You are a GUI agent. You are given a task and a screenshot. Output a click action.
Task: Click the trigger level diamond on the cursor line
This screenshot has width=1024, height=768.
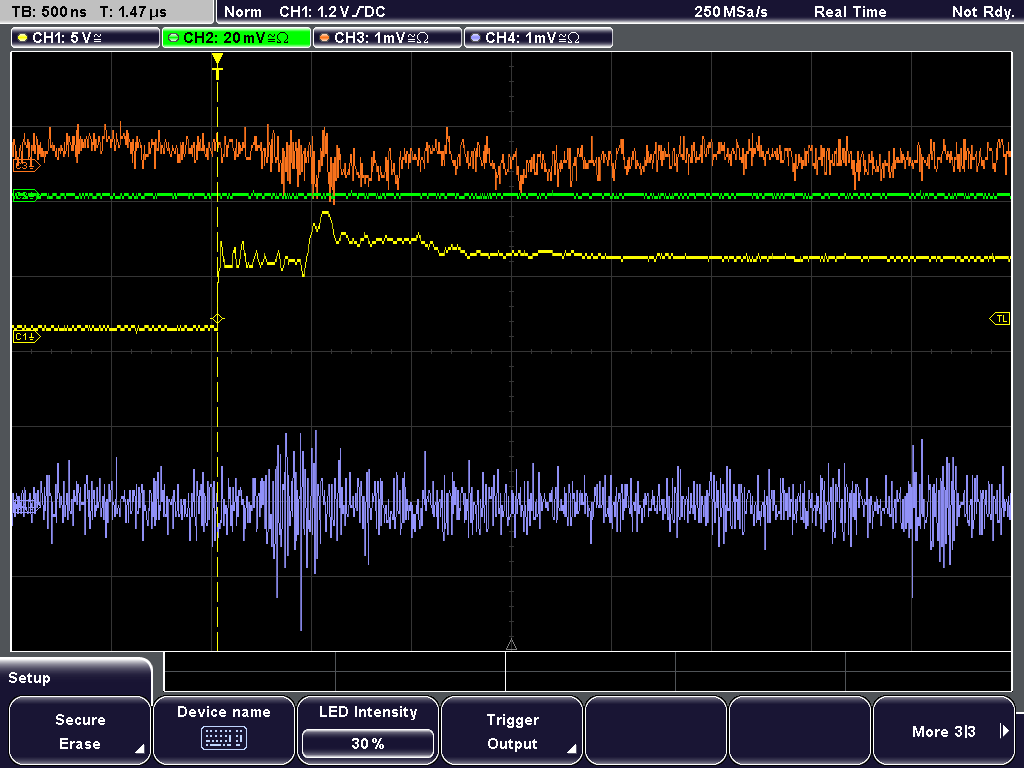click(217, 319)
